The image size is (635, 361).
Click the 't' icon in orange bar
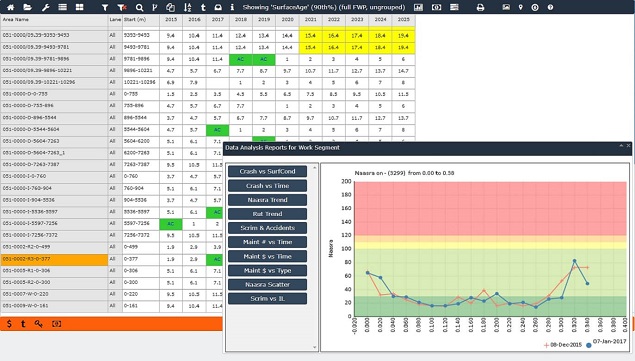23,324
